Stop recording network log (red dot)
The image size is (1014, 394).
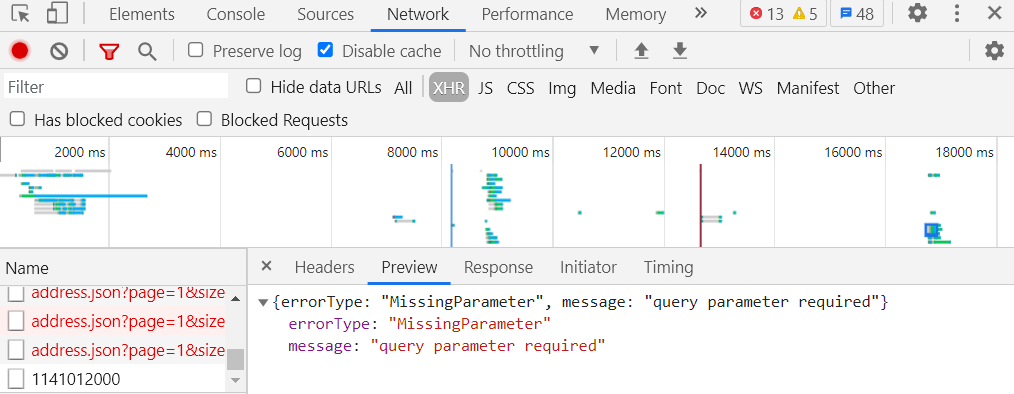click(x=19, y=51)
